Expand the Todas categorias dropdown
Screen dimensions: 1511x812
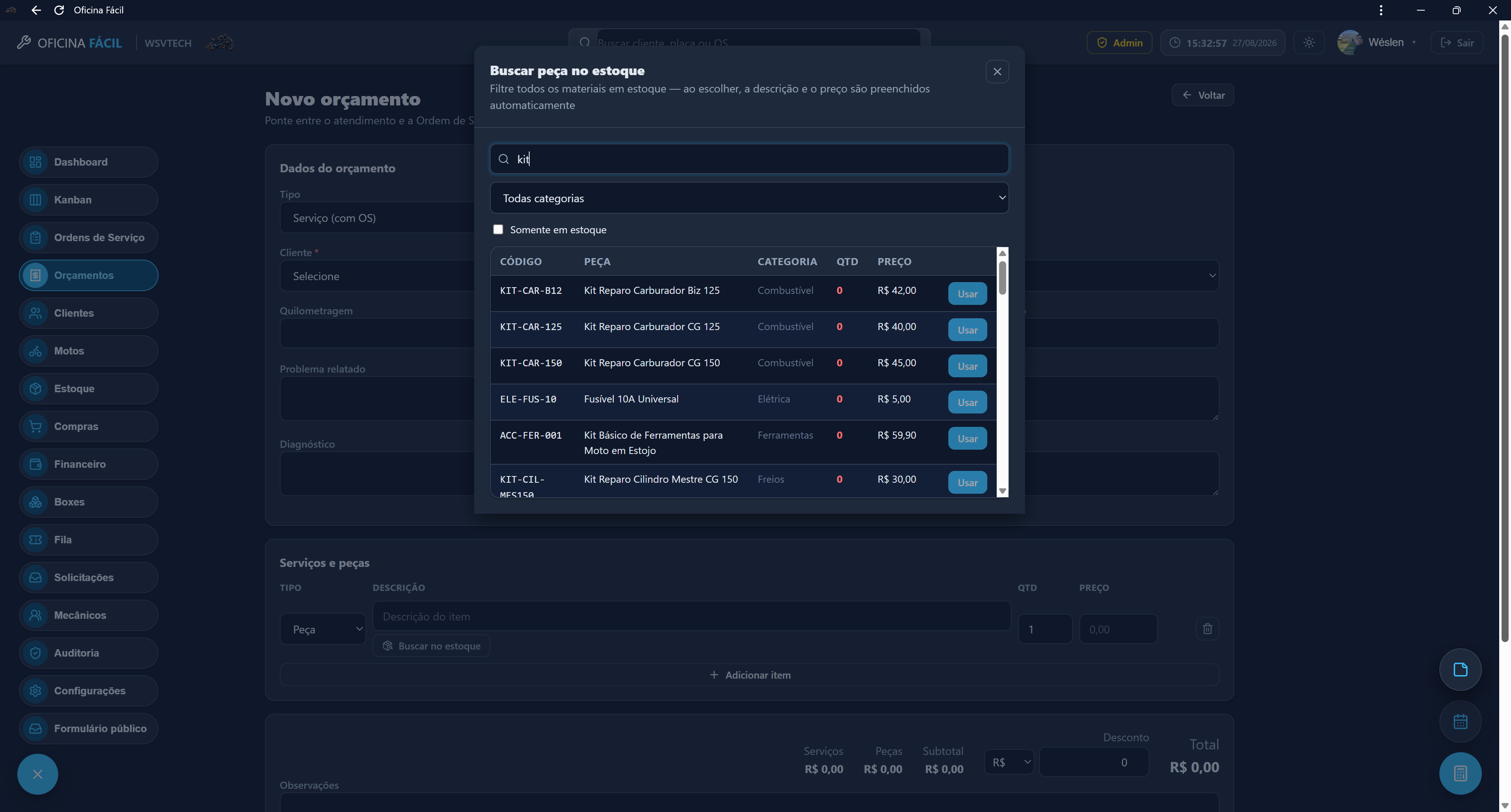(x=749, y=198)
